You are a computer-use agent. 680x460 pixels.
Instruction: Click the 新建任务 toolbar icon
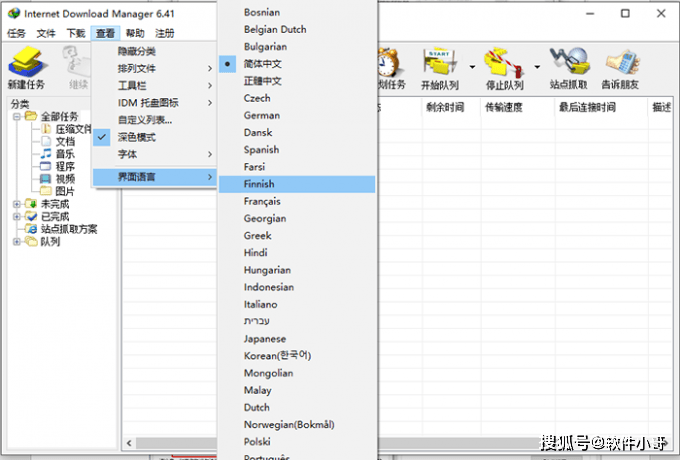26,68
